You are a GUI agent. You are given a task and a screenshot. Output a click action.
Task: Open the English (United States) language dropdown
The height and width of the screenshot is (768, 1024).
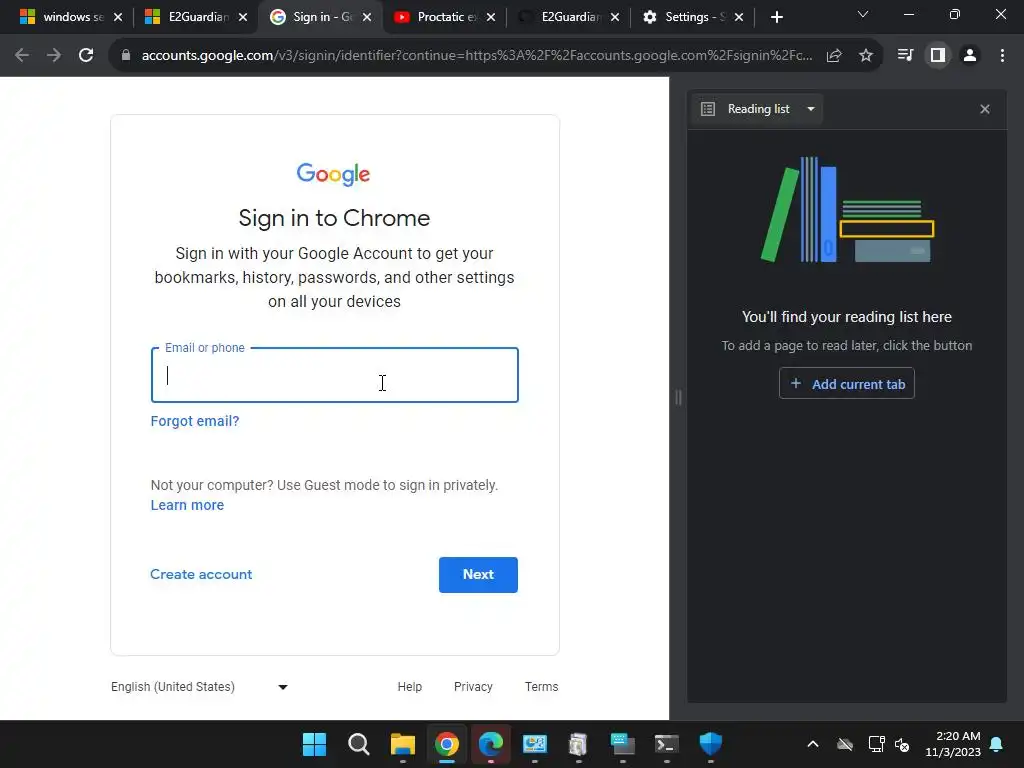(199, 686)
